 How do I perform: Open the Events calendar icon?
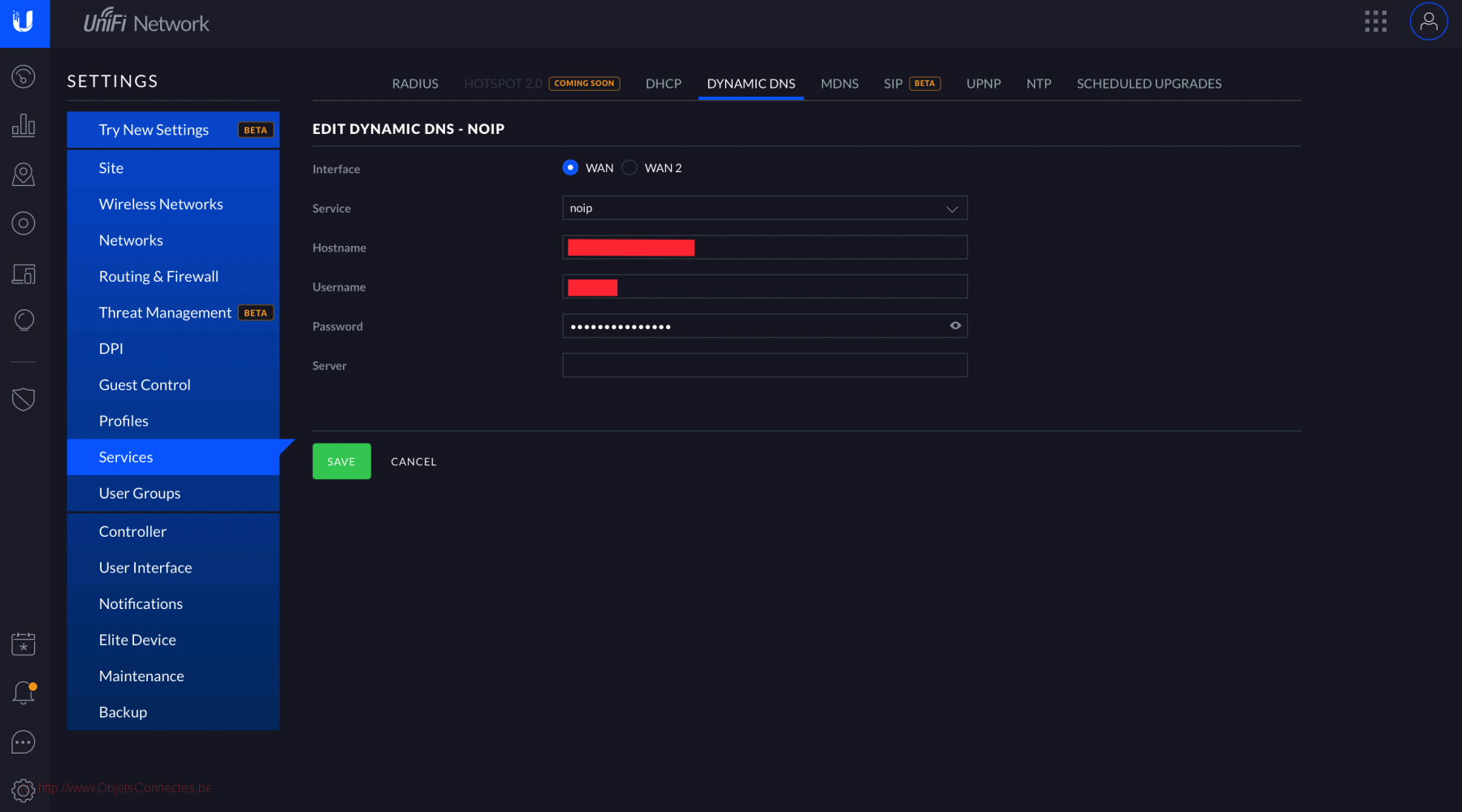[24, 644]
